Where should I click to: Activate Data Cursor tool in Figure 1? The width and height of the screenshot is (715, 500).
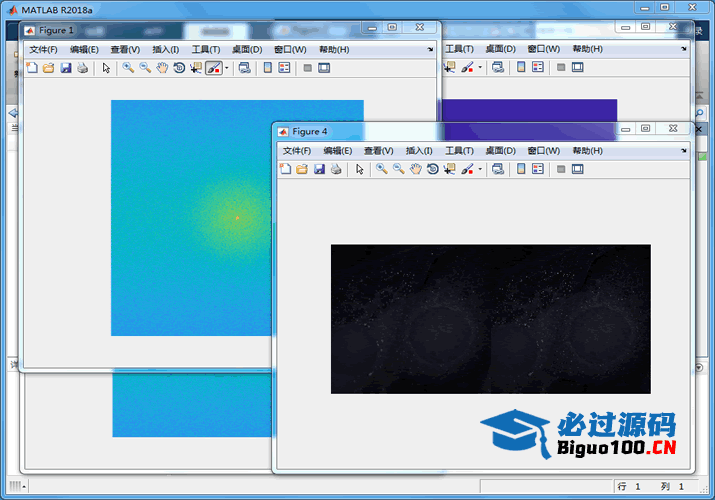pyautogui.click(x=196, y=68)
